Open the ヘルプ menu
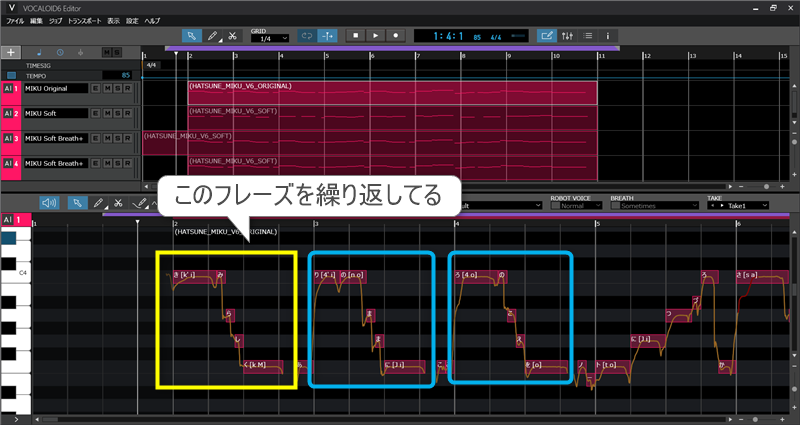This screenshot has width=800, height=425. (x=152, y=21)
